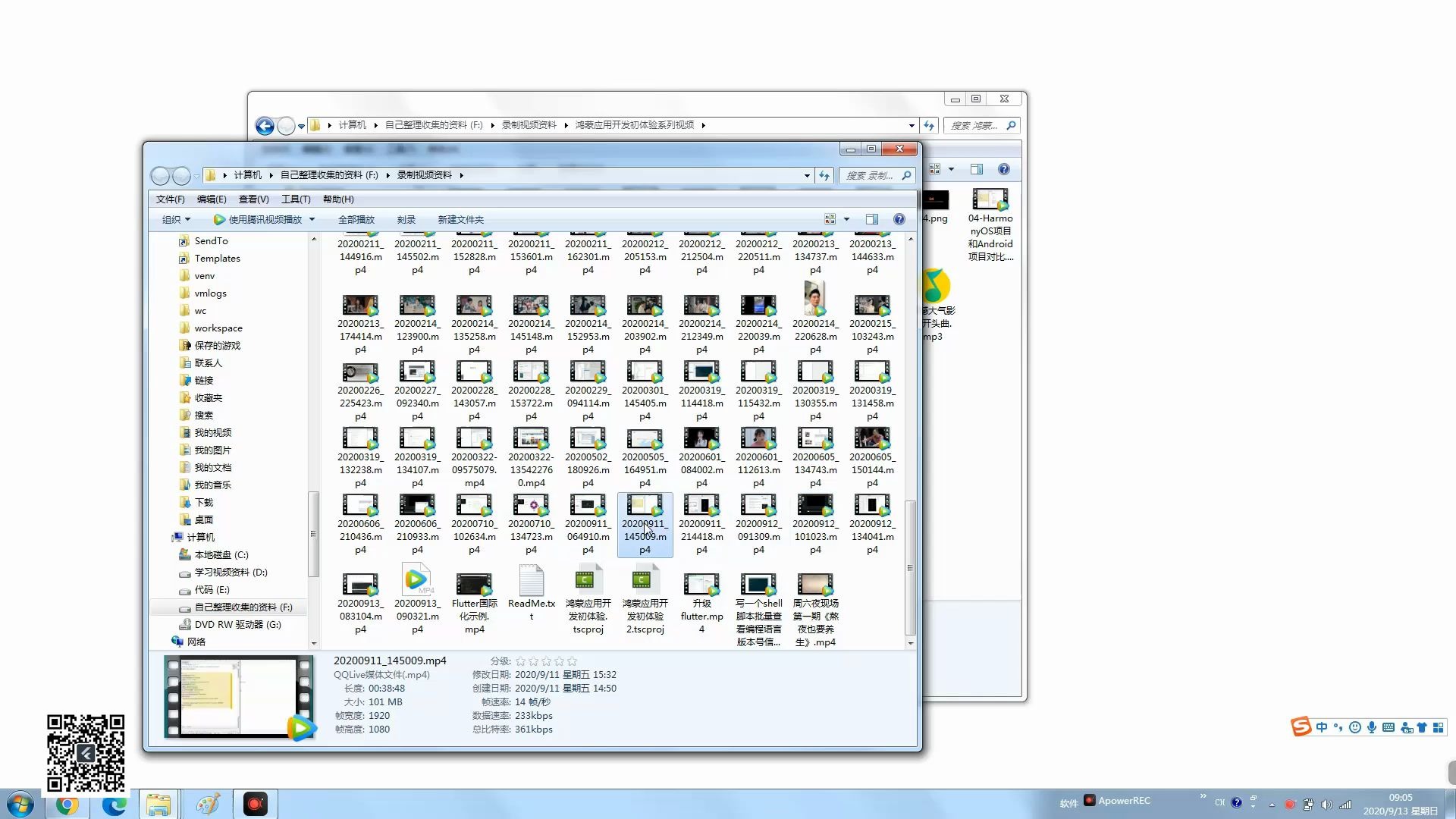This screenshot has height=819, width=1456.
Task: Select video 20200912_134041.mp4
Action: tap(872, 524)
